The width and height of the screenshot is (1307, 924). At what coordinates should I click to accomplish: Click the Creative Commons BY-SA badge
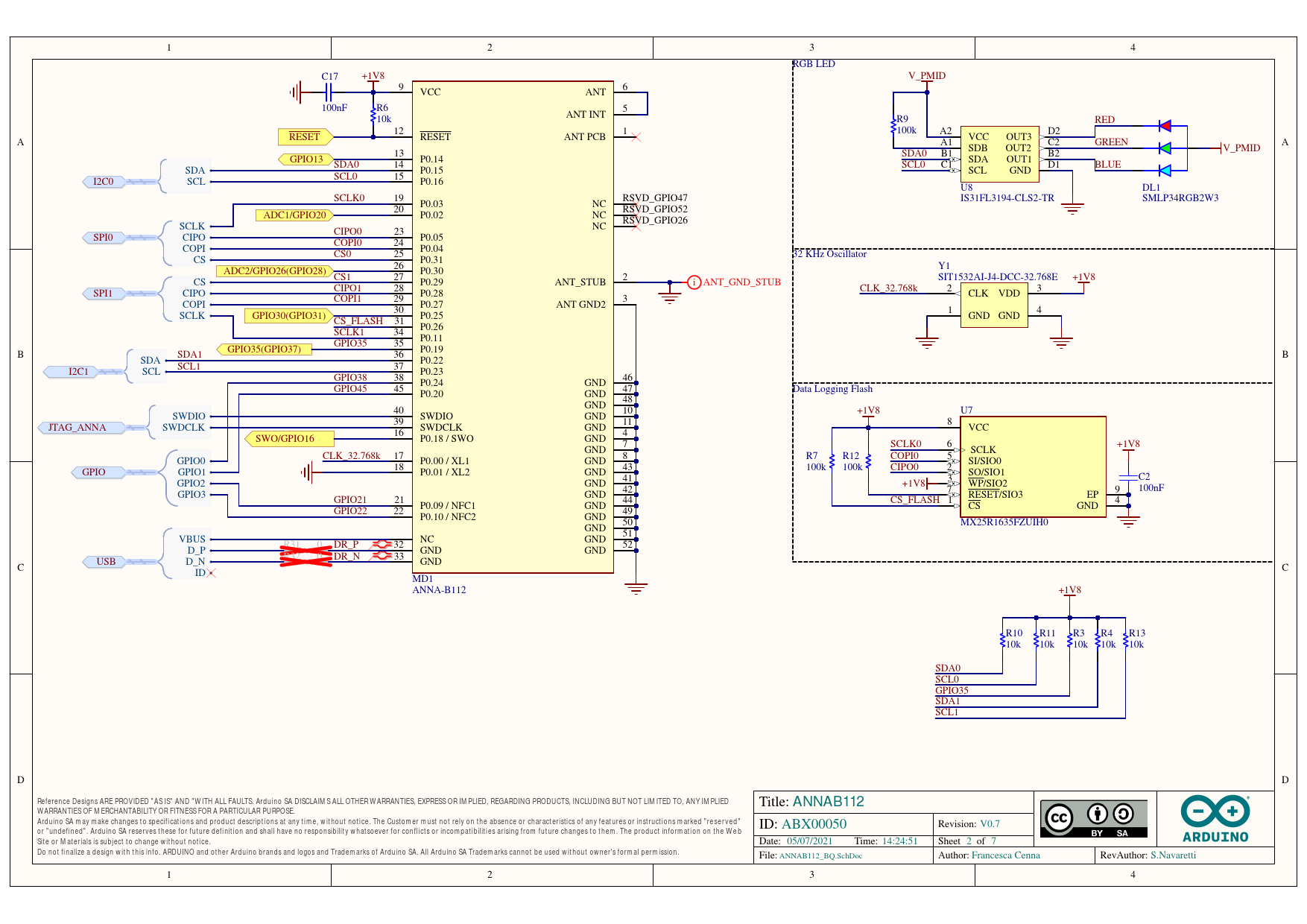pyautogui.click(x=1093, y=819)
